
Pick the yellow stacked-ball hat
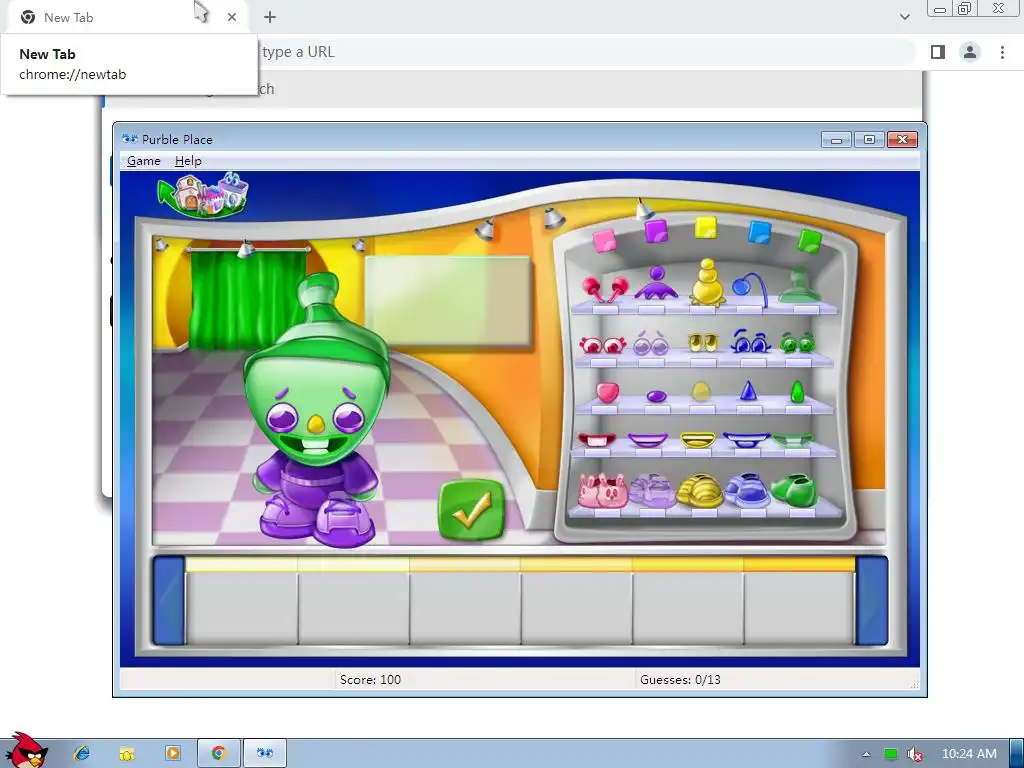707,282
